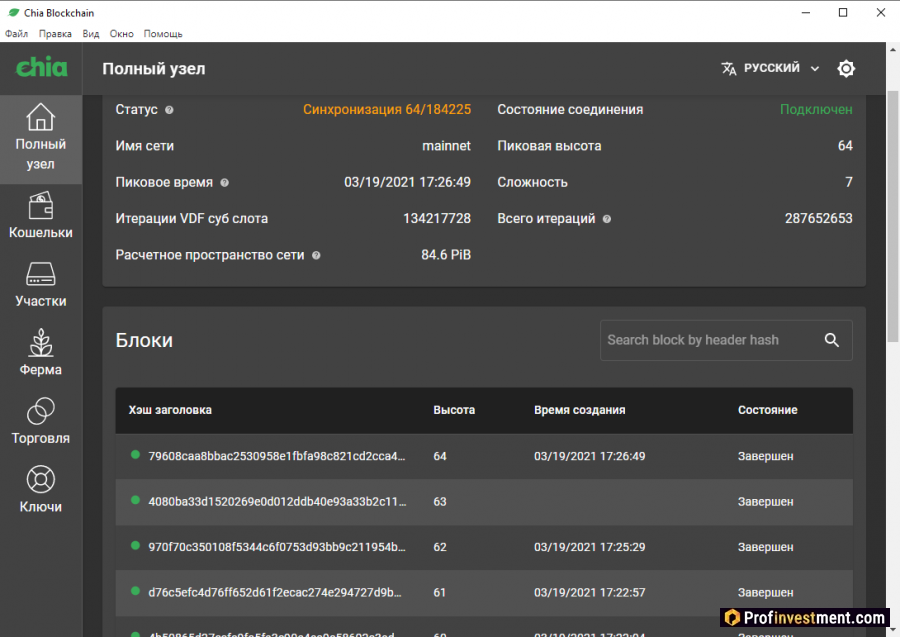Open the Файл menu
Viewport: 900px width, 637px height.
pyautogui.click(x=17, y=34)
